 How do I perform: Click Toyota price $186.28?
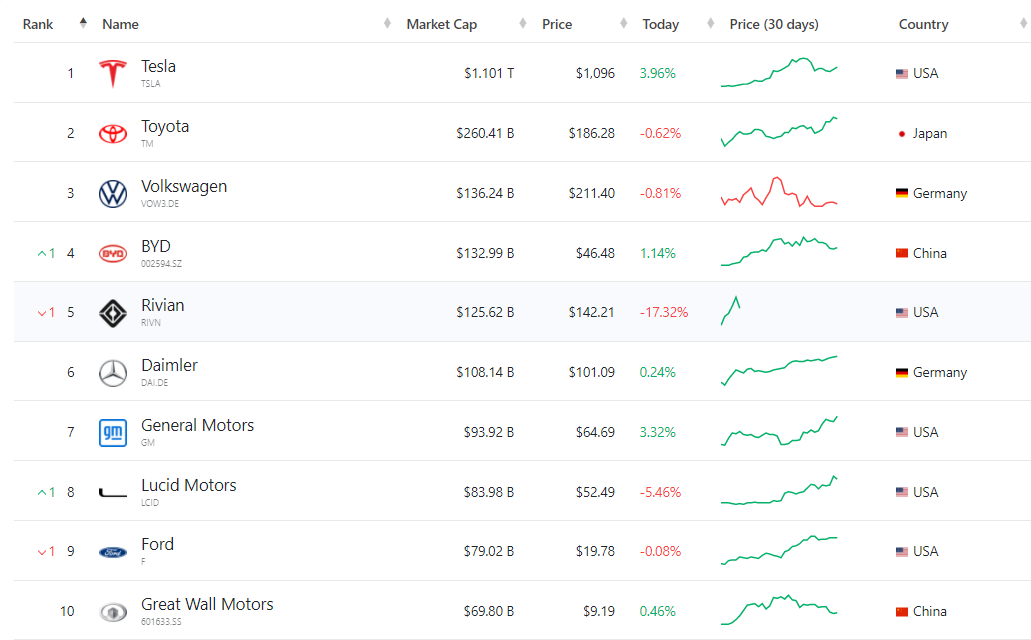coord(592,134)
